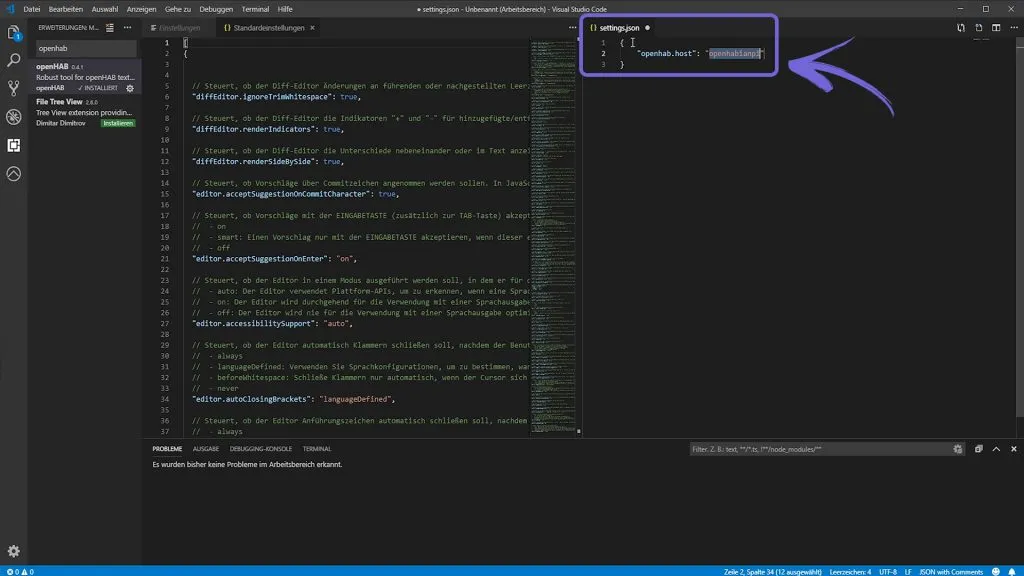Viewport: 1024px width, 576px height.
Task: Switch to the TERMINAL panel tab
Action: [317, 449]
